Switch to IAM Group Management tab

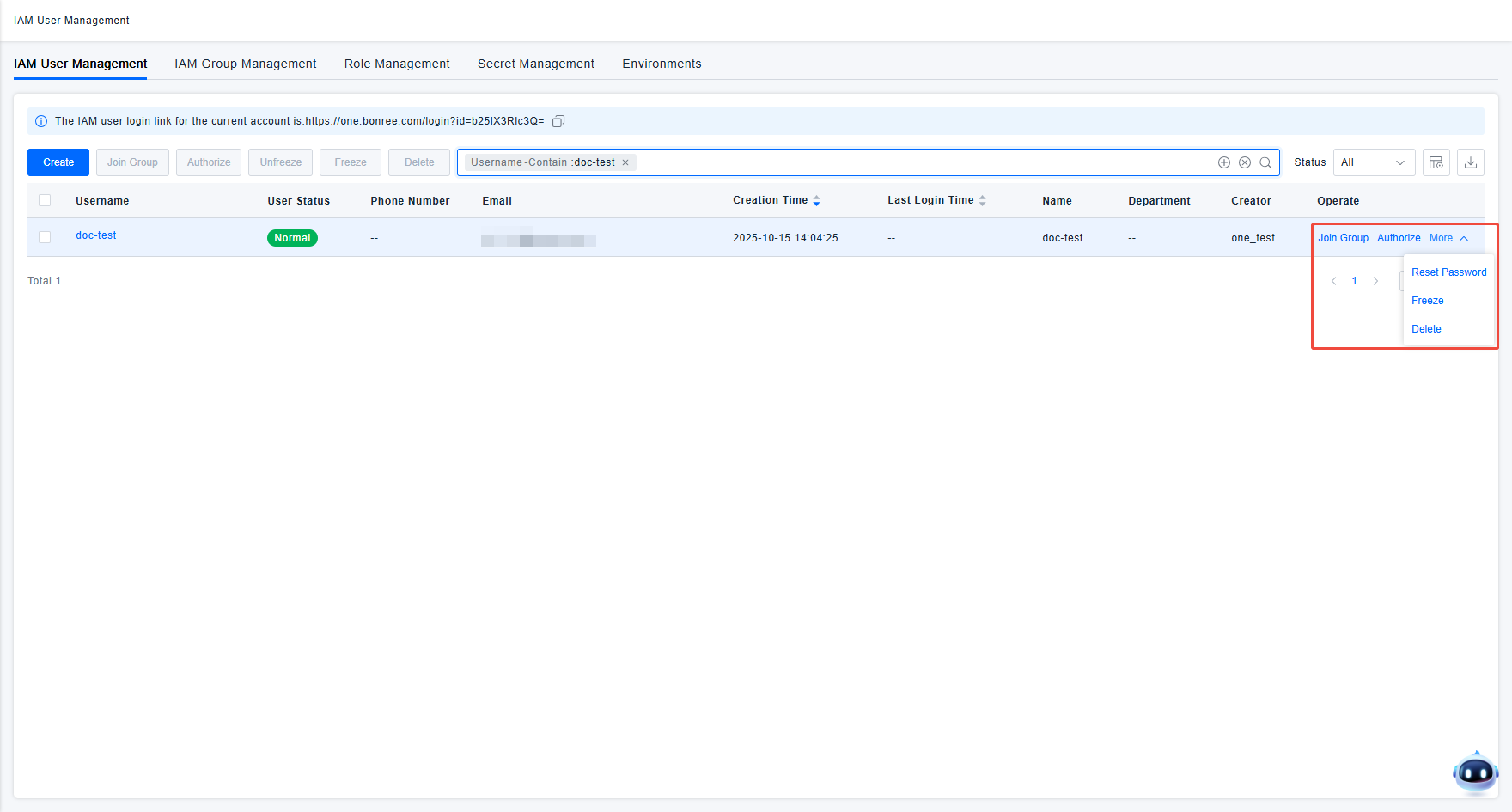[245, 64]
